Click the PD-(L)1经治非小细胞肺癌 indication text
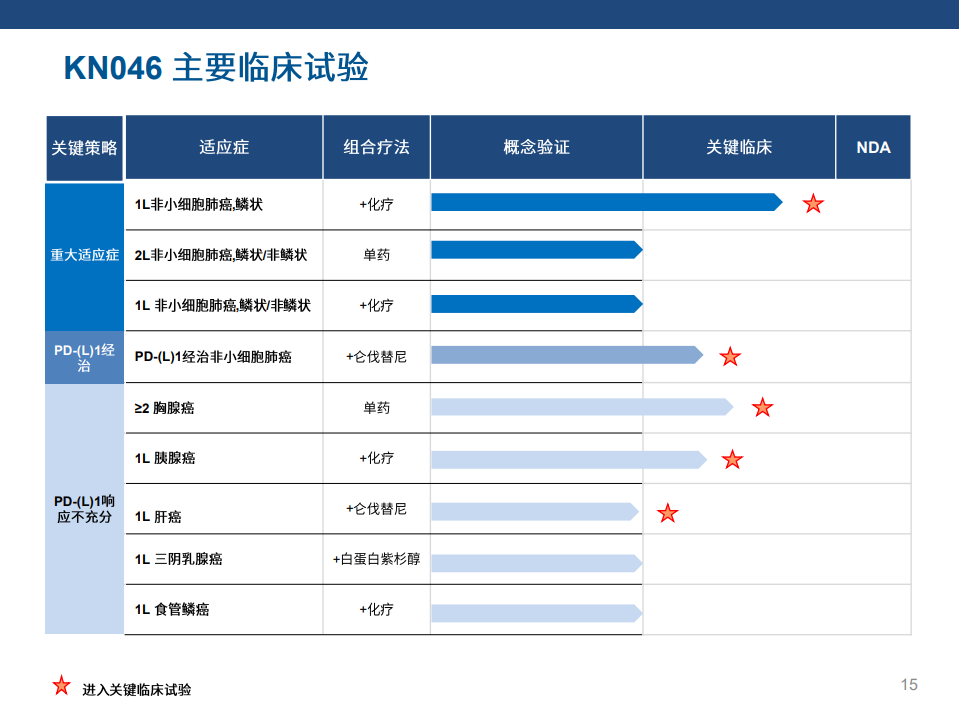959x718 pixels. coord(213,357)
